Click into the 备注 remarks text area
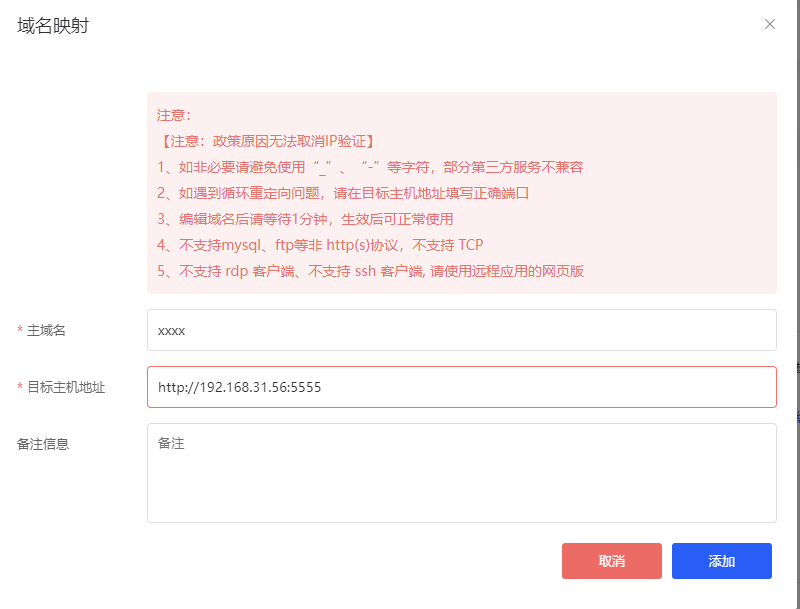Screen dimensions: 800x609 tap(461, 472)
